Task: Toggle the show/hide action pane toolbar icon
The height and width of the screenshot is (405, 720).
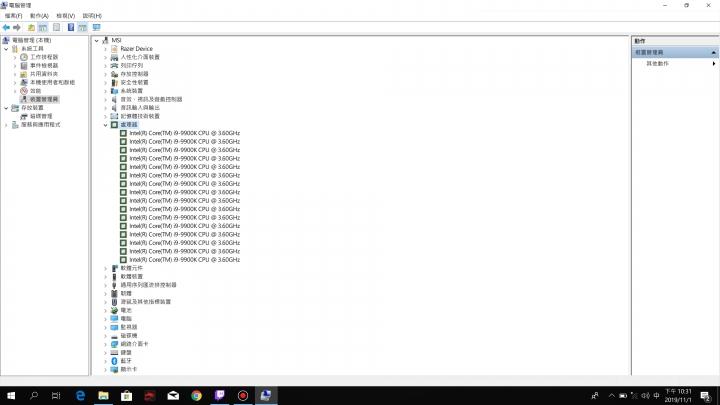Action: point(82,28)
